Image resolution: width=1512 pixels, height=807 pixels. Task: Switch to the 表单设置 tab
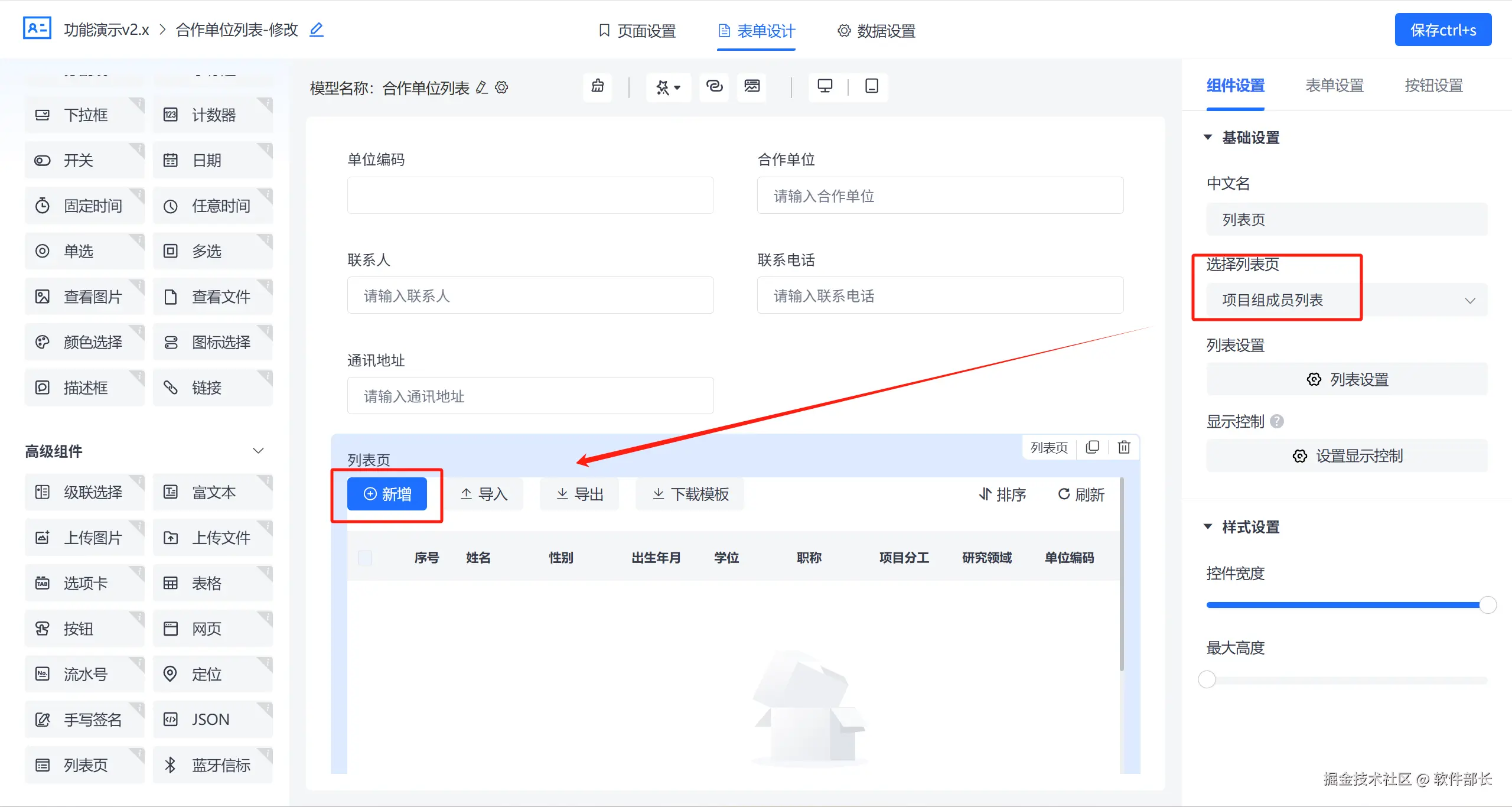pos(1334,86)
